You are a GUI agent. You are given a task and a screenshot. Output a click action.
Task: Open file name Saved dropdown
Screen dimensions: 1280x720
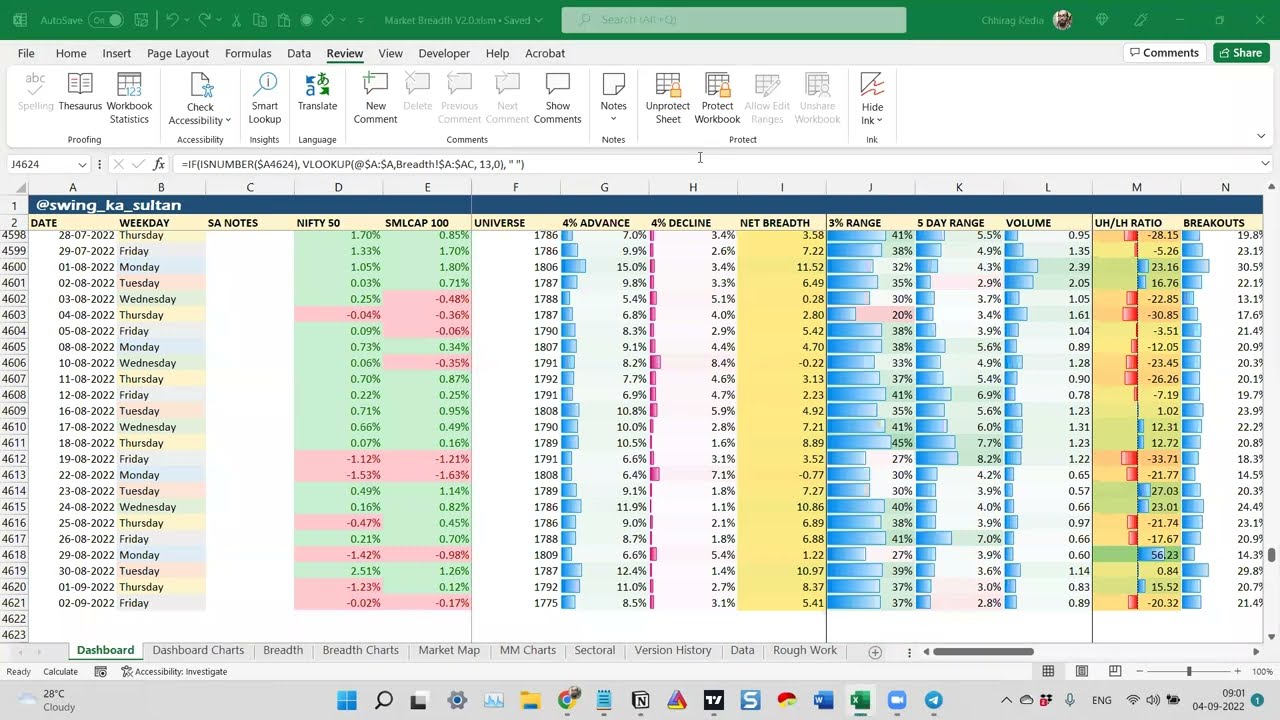coord(539,20)
